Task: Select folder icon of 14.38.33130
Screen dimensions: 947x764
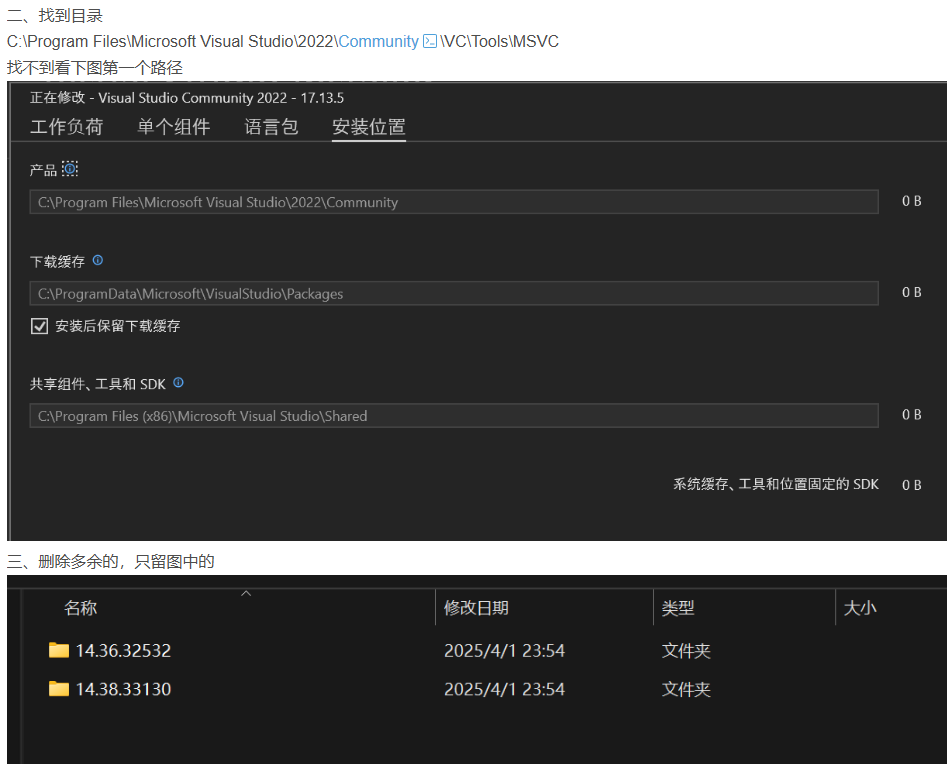Action: [59, 689]
